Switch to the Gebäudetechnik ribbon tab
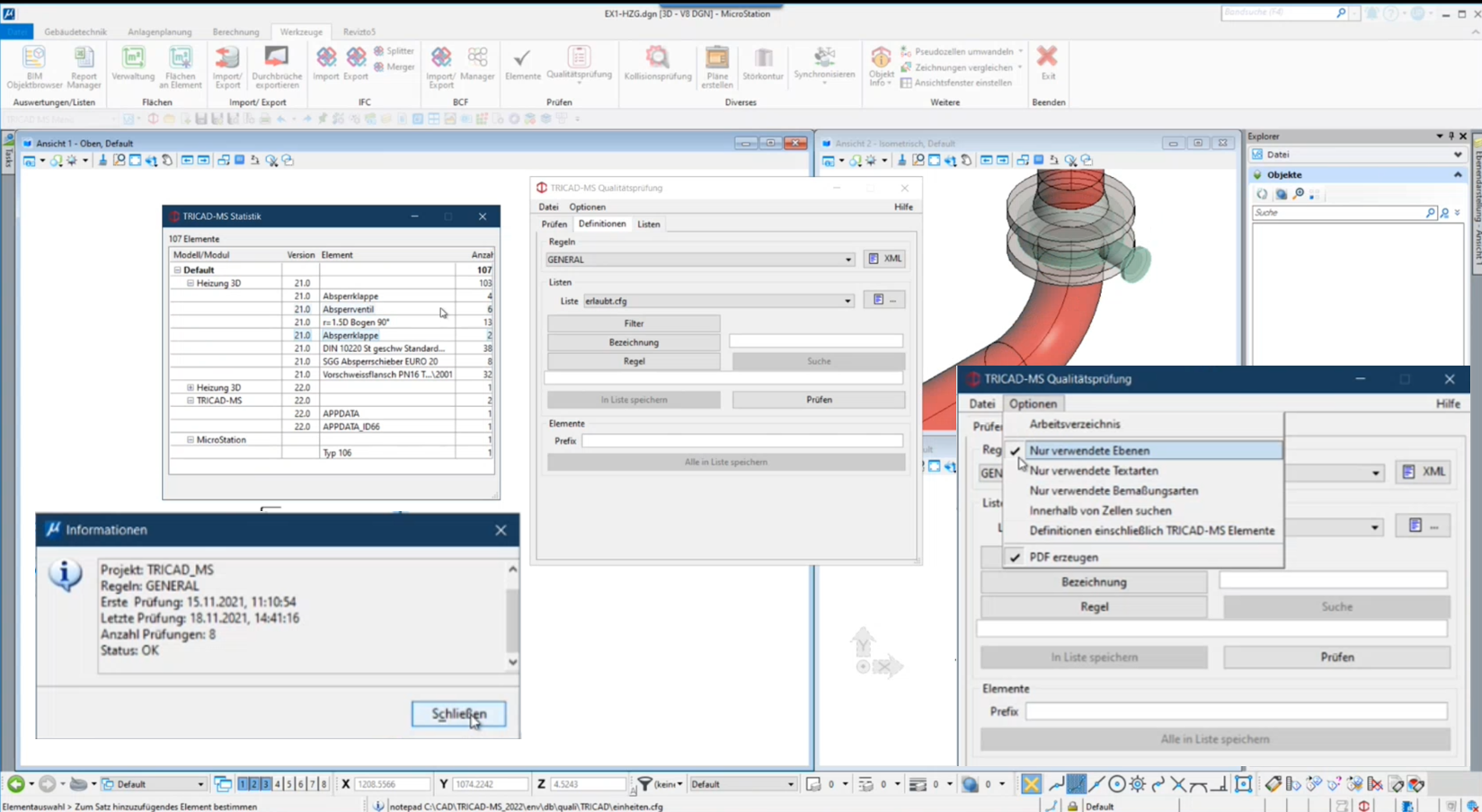1482x812 pixels. pyautogui.click(x=75, y=31)
